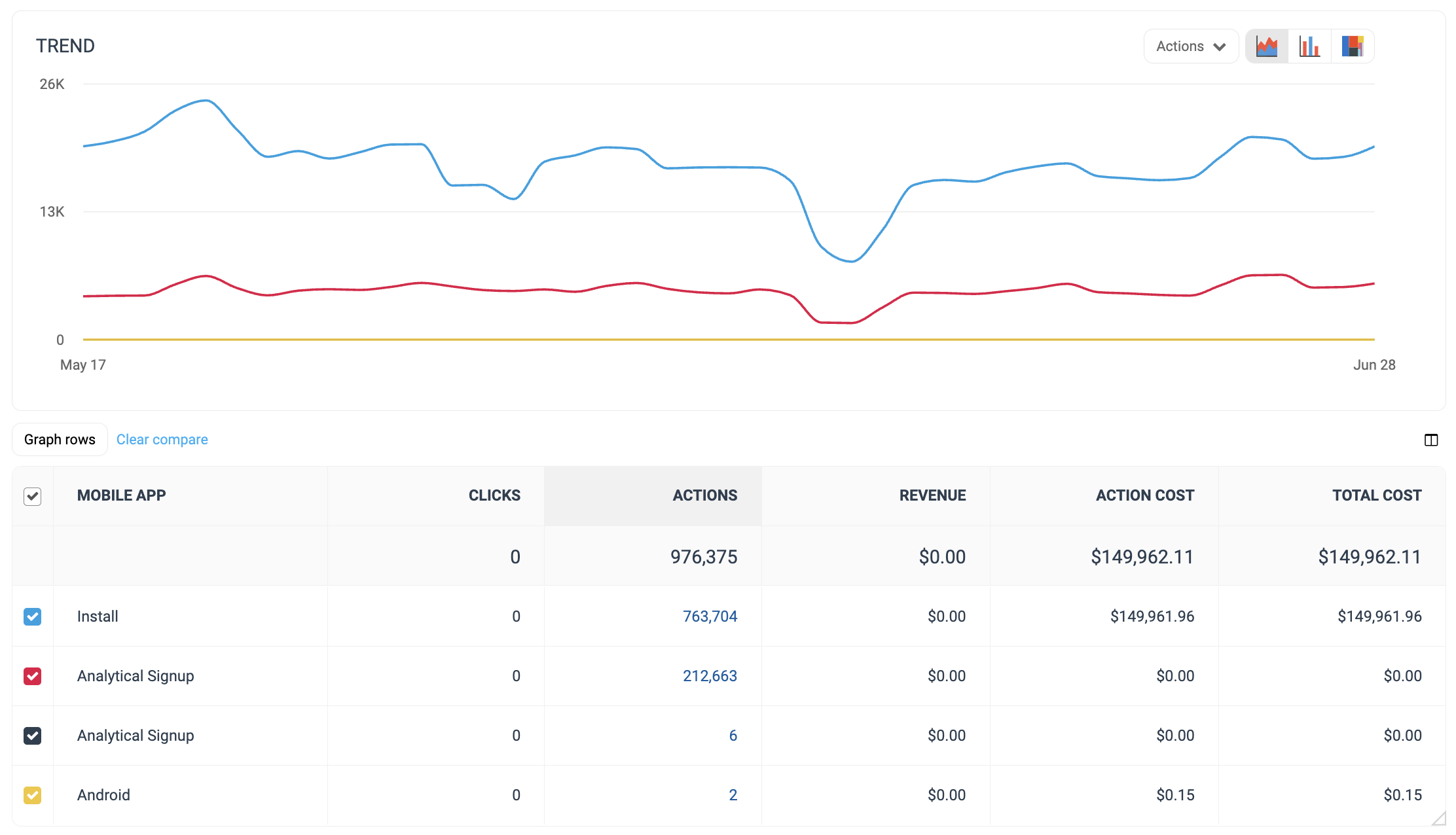Click the $149,961.96 action cost for Install
Viewport: 1456px width, 835px height.
(1152, 616)
